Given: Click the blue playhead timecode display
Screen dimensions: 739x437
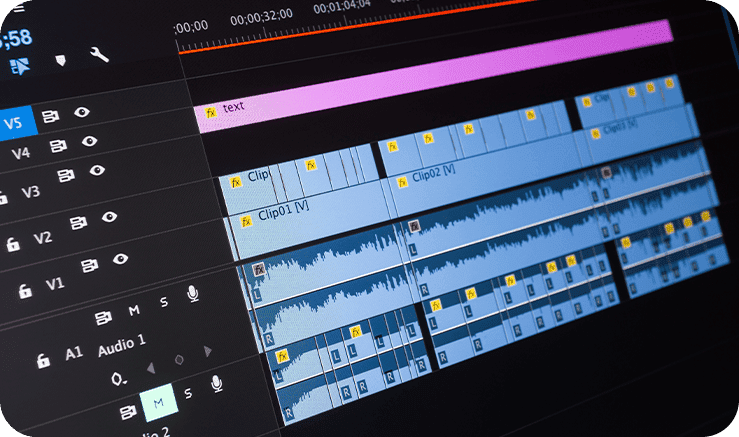Looking at the screenshot, I should 14,38.
